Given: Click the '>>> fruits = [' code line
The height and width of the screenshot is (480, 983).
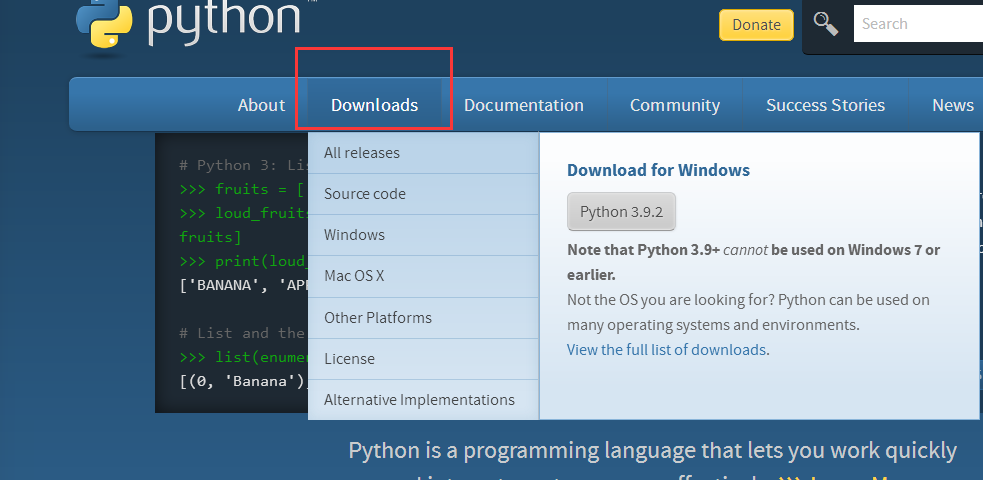Looking at the screenshot, I should (244, 189).
